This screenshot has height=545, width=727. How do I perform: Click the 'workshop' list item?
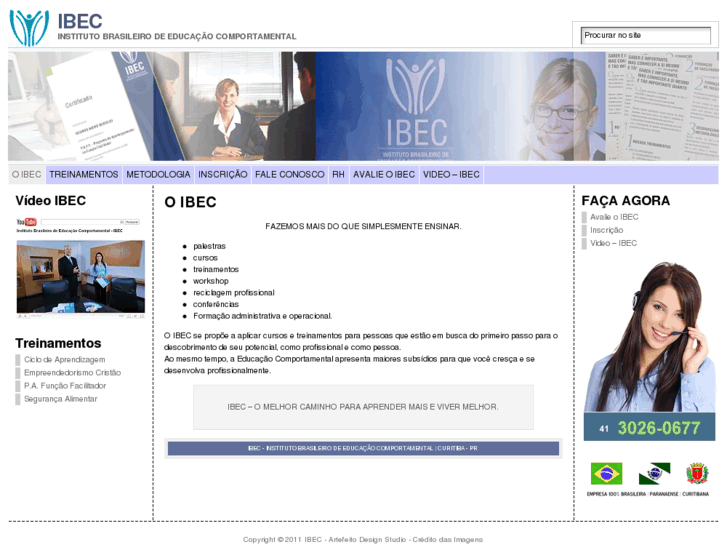[x=210, y=281]
